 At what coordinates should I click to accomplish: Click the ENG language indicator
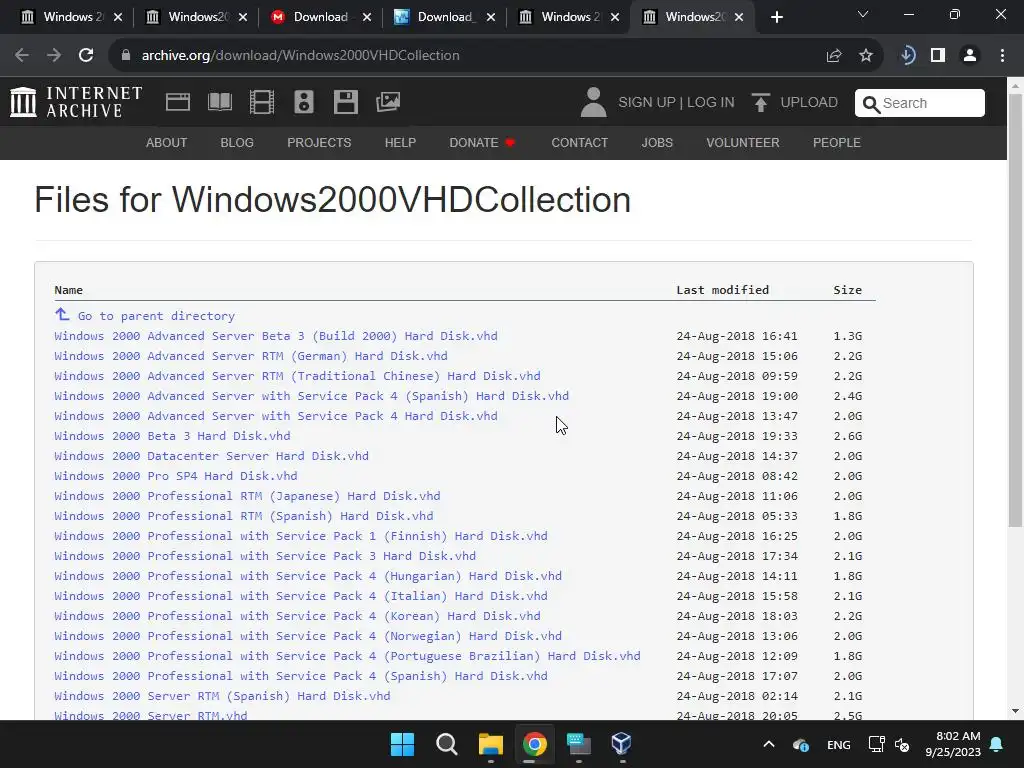[839, 744]
